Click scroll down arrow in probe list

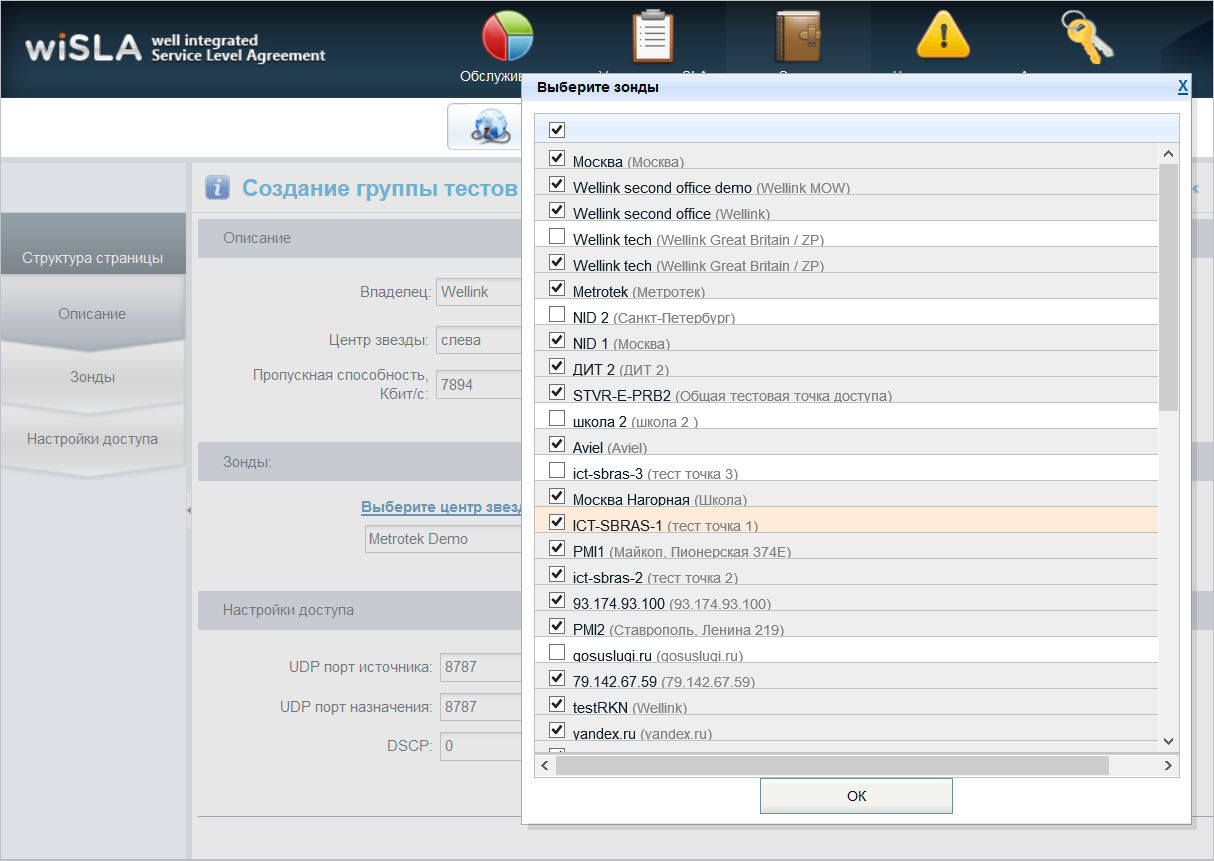1167,741
